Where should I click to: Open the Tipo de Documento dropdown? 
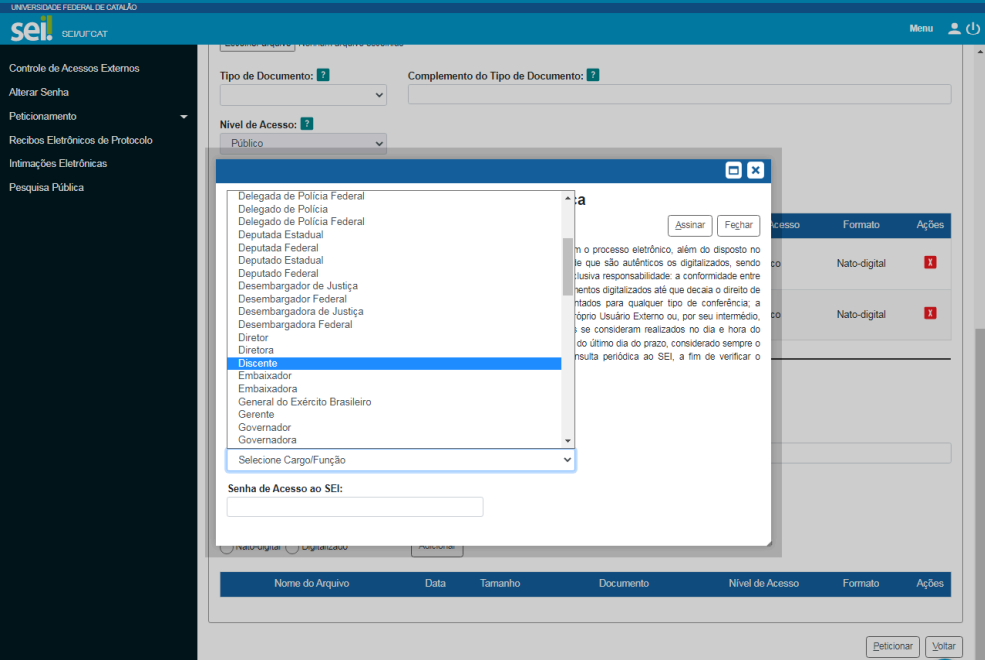point(303,95)
